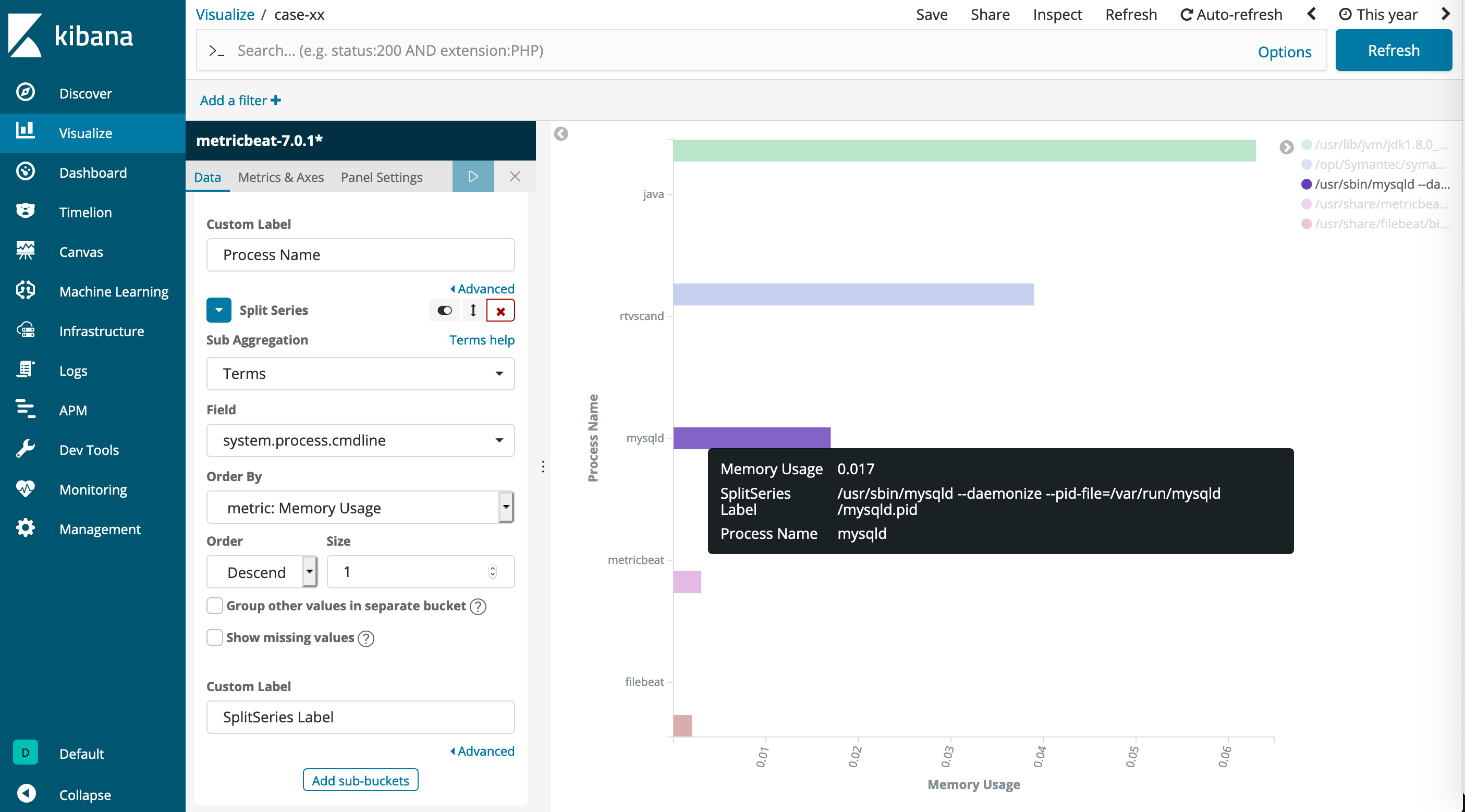Open Canvas from the sidebar icon
This screenshot has height=812, width=1465.
click(x=26, y=251)
